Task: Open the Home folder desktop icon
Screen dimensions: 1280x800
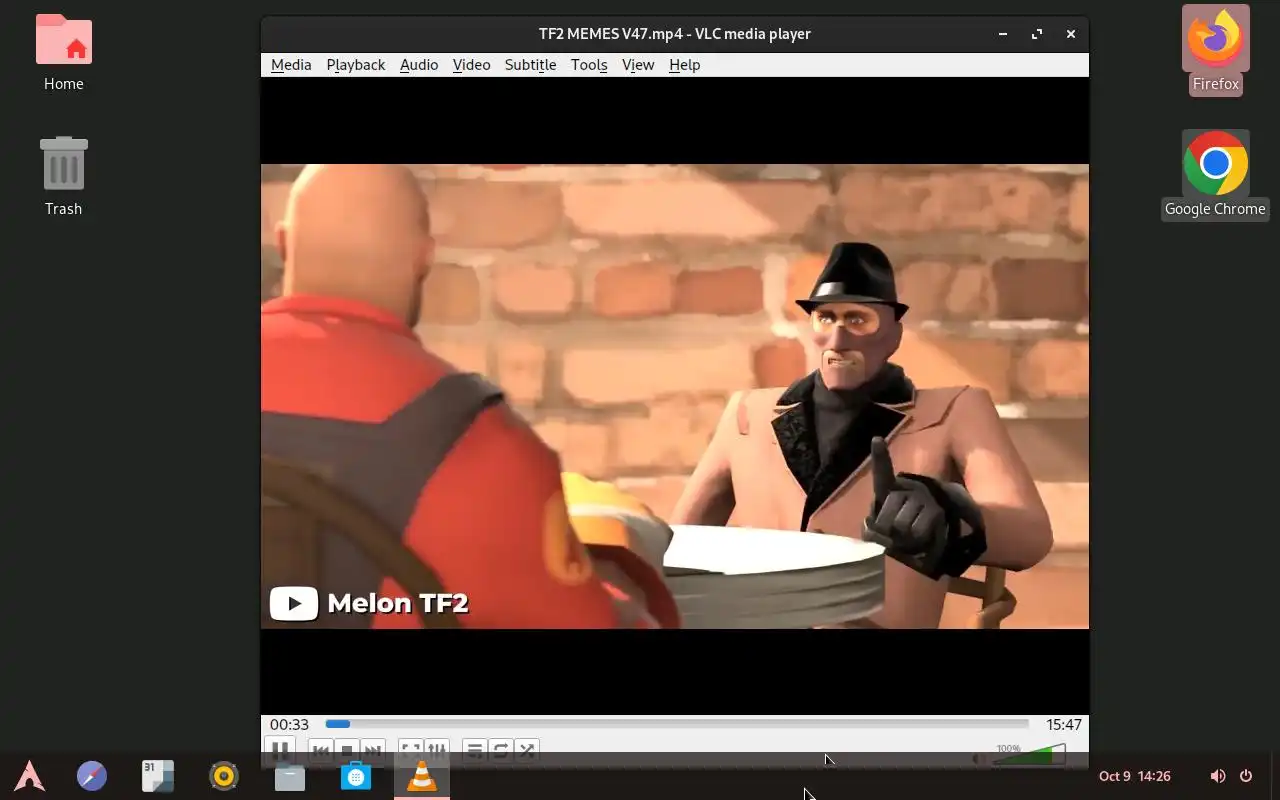Action: pyautogui.click(x=63, y=52)
